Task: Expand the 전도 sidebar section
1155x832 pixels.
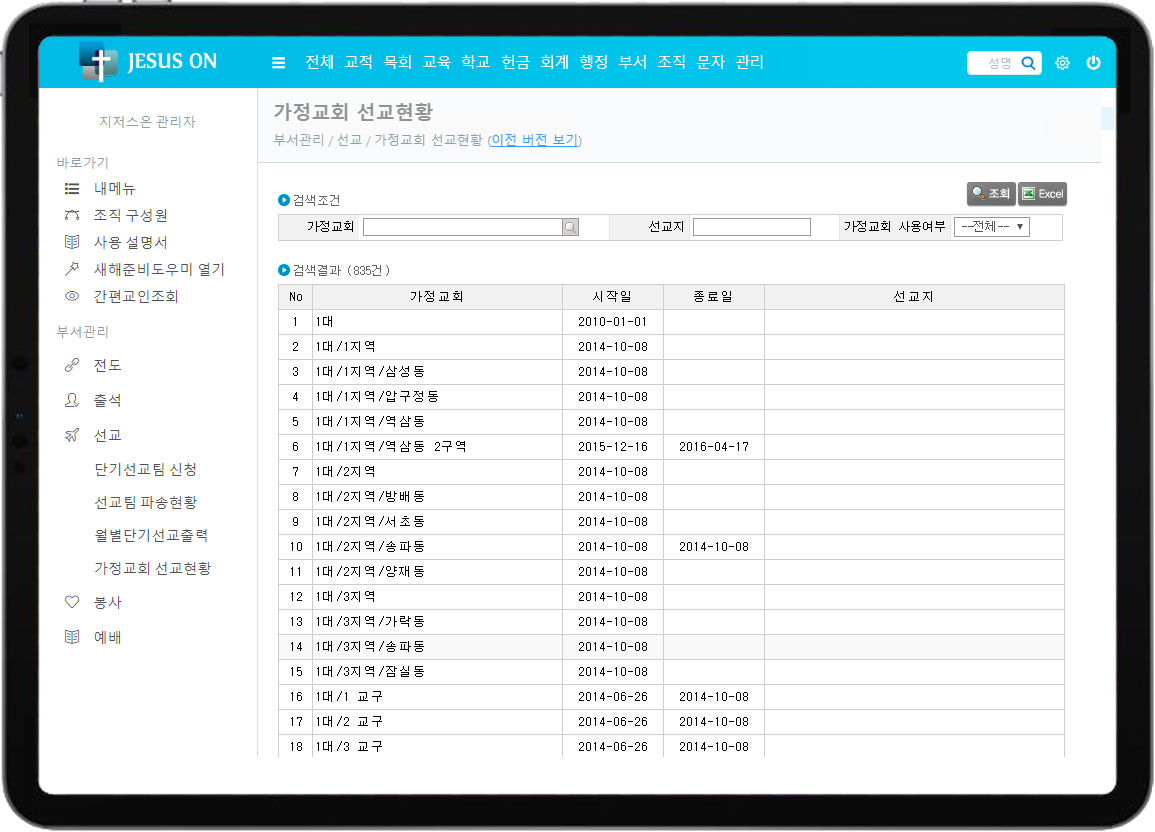Action: tap(107, 365)
